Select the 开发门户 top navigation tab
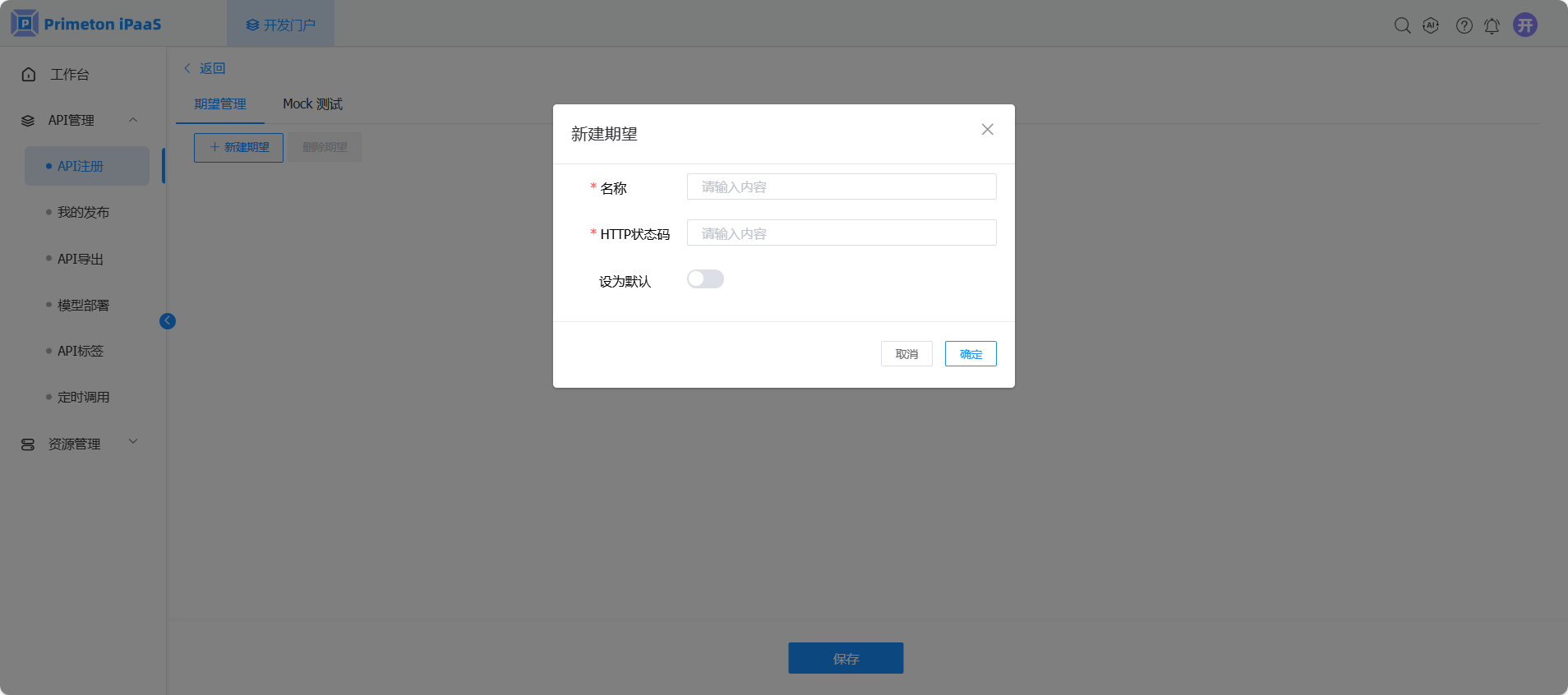 tap(280, 25)
